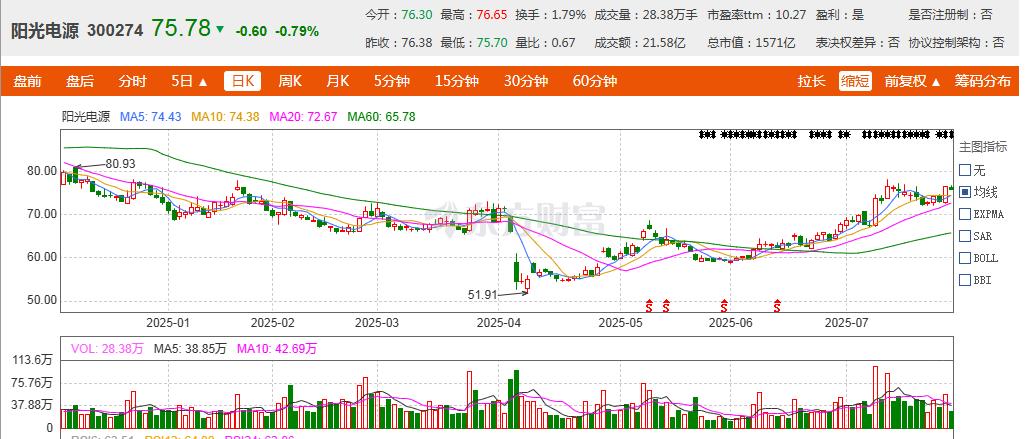This screenshot has width=1025, height=439.
Task: Click the first red S marker in May
Action: (x=649, y=304)
